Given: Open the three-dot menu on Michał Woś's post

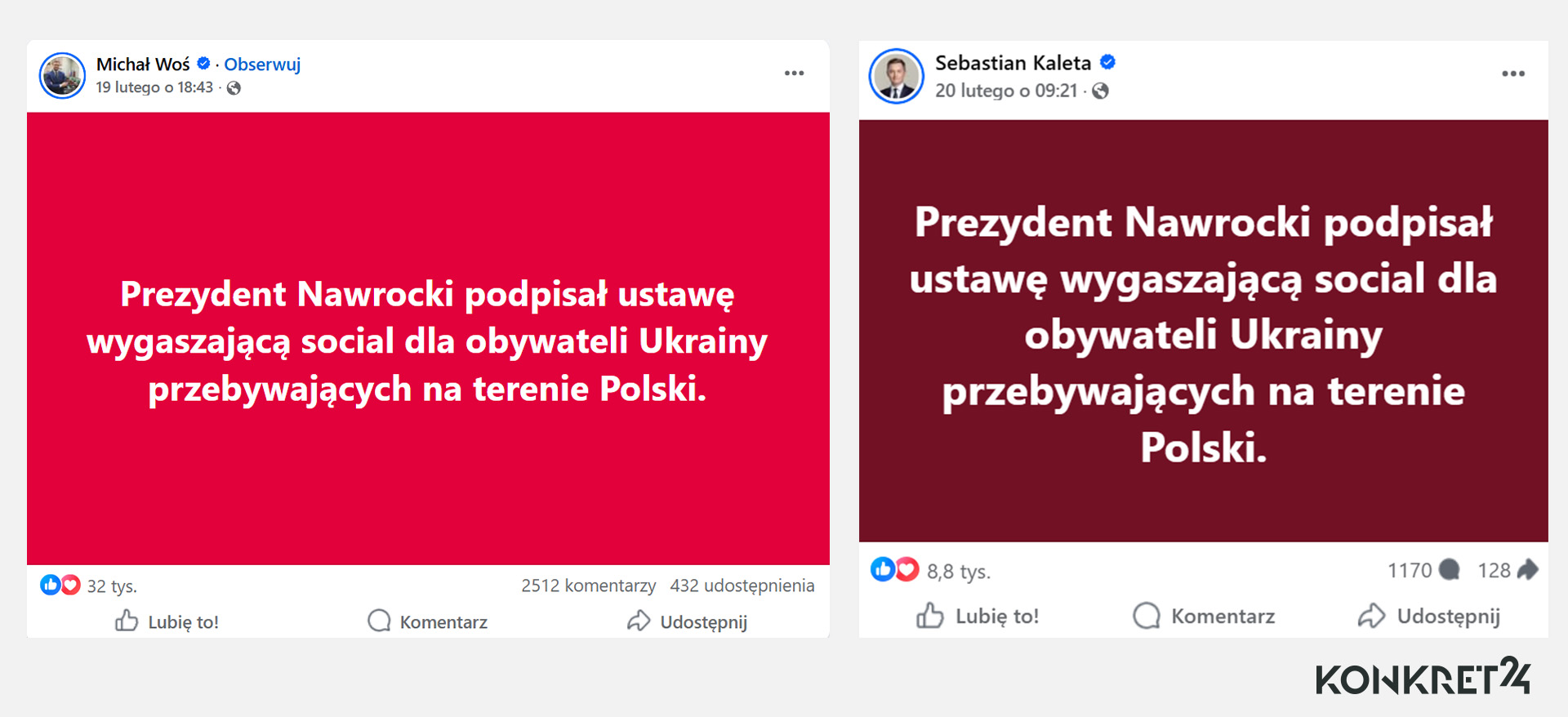Looking at the screenshot, I should (793, 73).
